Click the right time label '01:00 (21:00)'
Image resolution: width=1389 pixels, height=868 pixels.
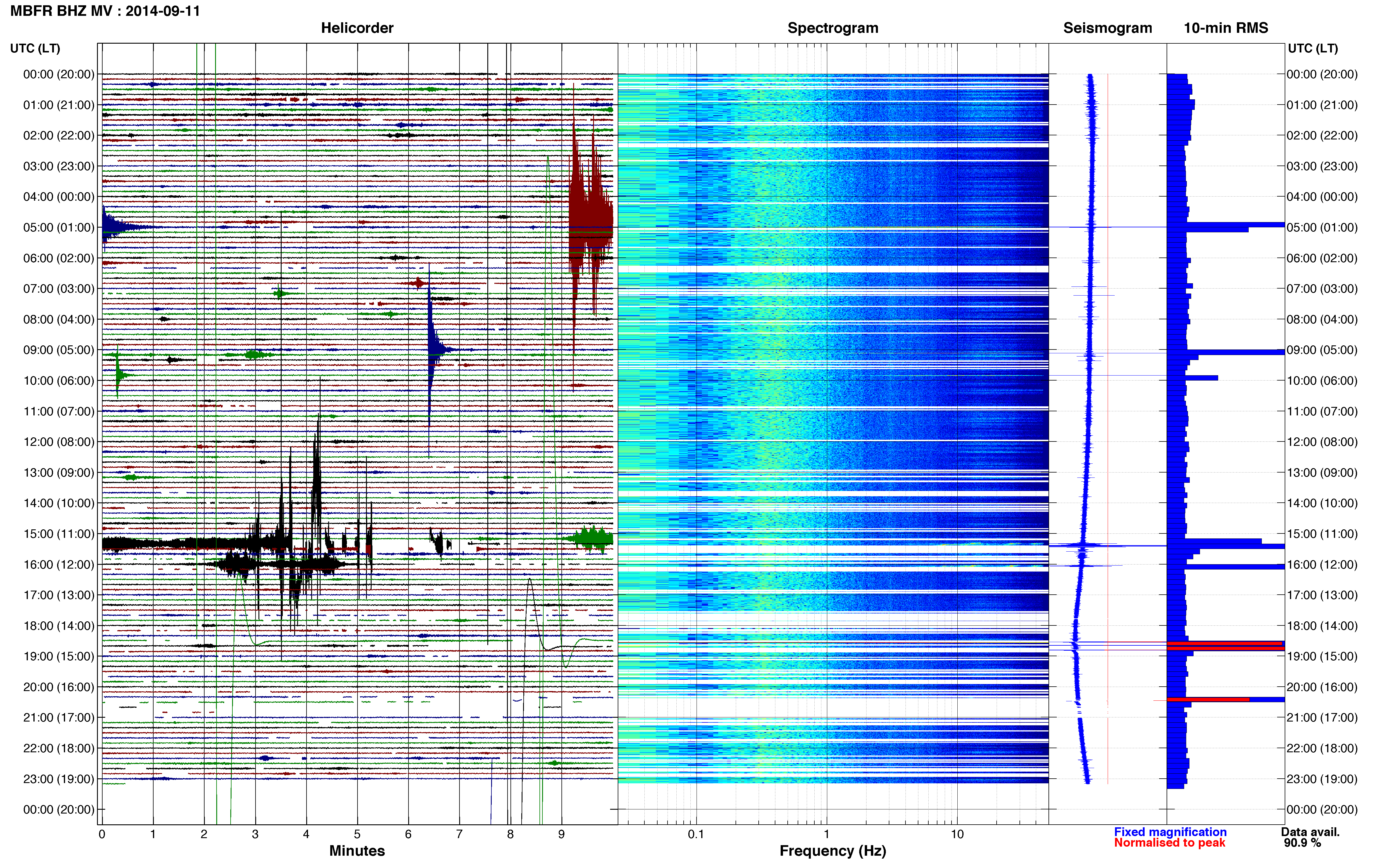click(1322, 105)
